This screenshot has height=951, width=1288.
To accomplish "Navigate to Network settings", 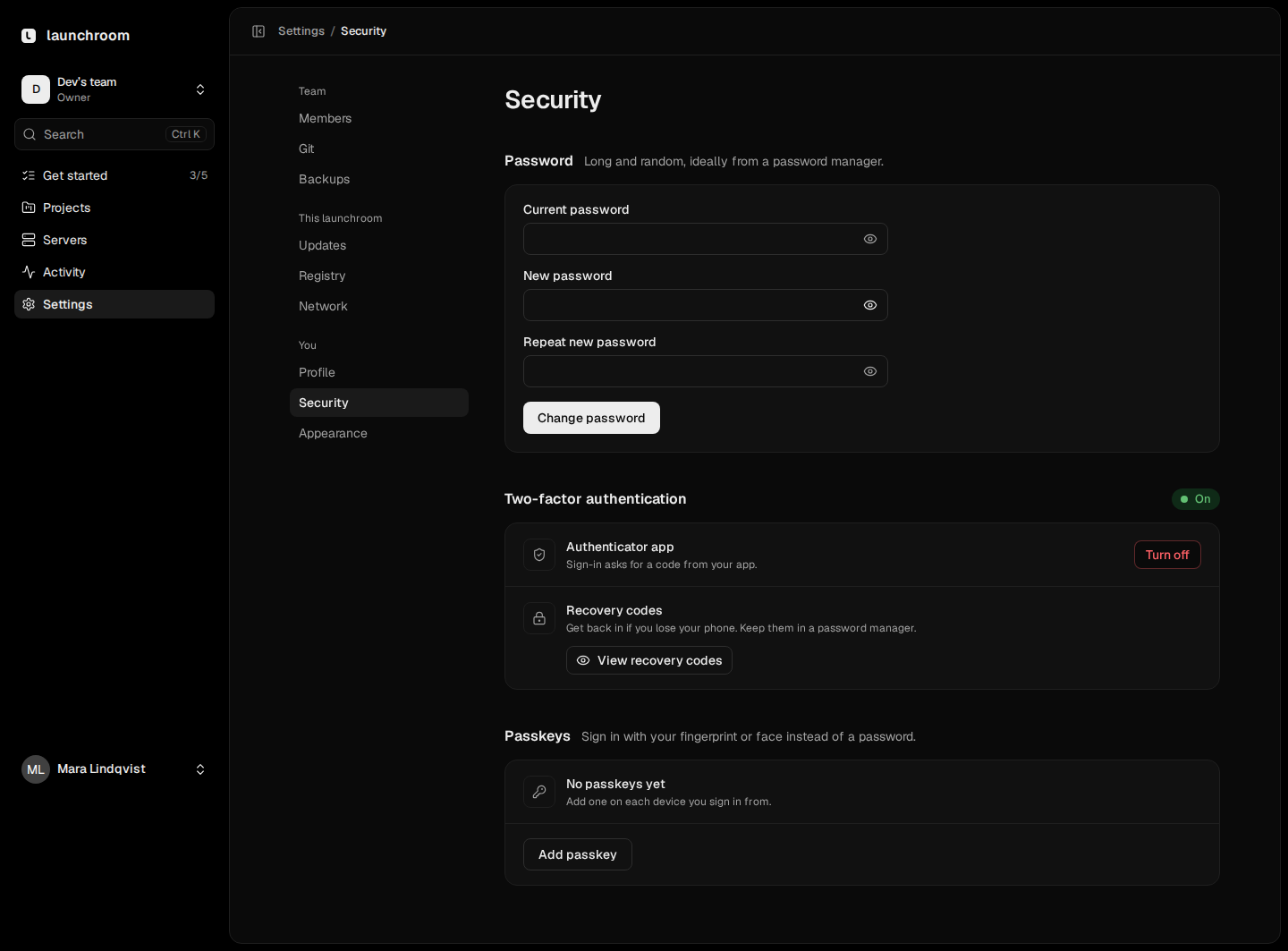I will (x=379, y=306).
